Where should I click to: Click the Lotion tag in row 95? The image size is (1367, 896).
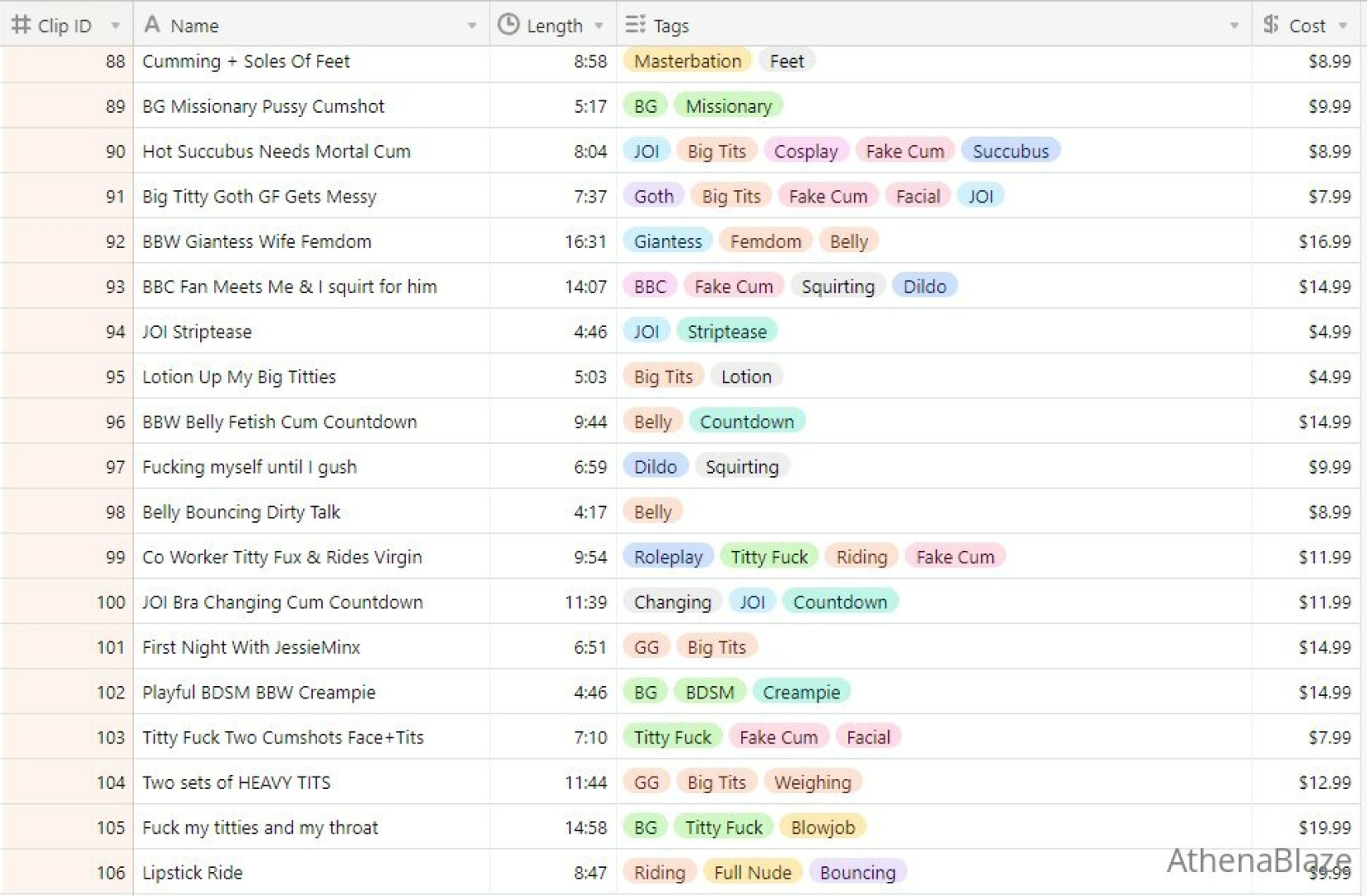(x=745, y=377)
